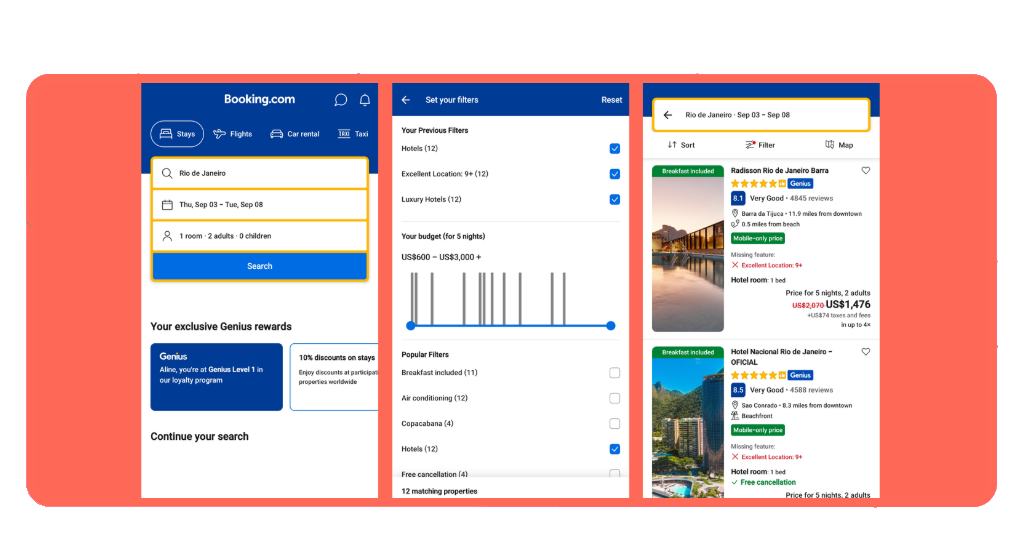Image resolution: width=1024 pixels, height=536 pixels.
Task: Open the 10% discounts on stays card
Action: pos(334,377)
